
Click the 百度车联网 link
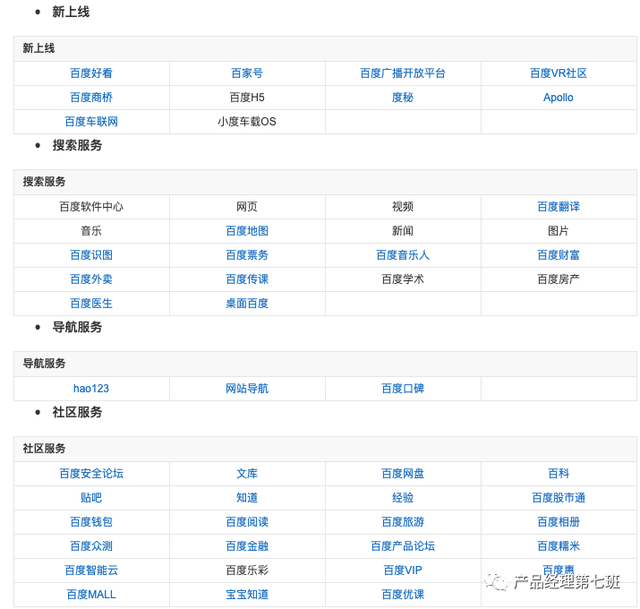(91, 122)
